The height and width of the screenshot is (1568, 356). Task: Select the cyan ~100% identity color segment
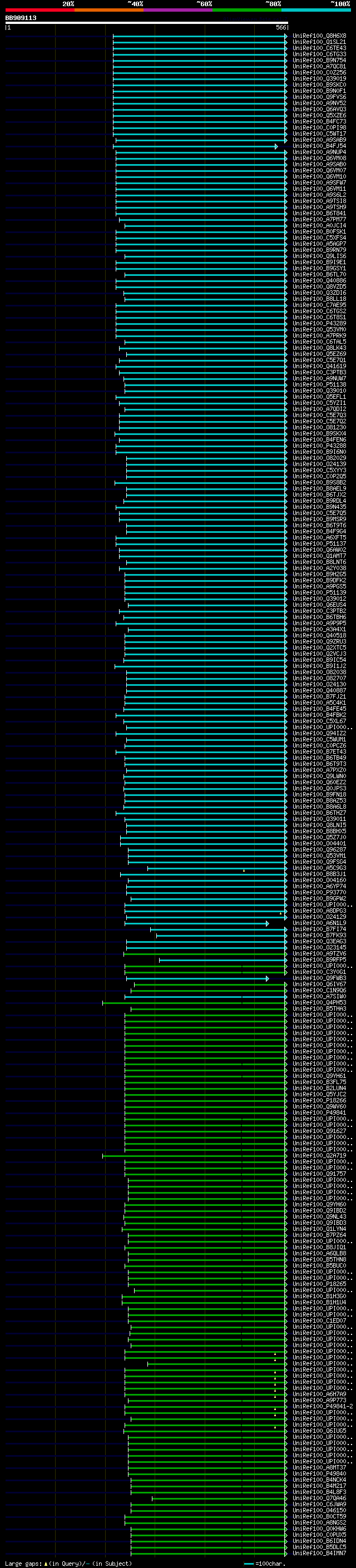pyautogui.click(x=316, y=10)
